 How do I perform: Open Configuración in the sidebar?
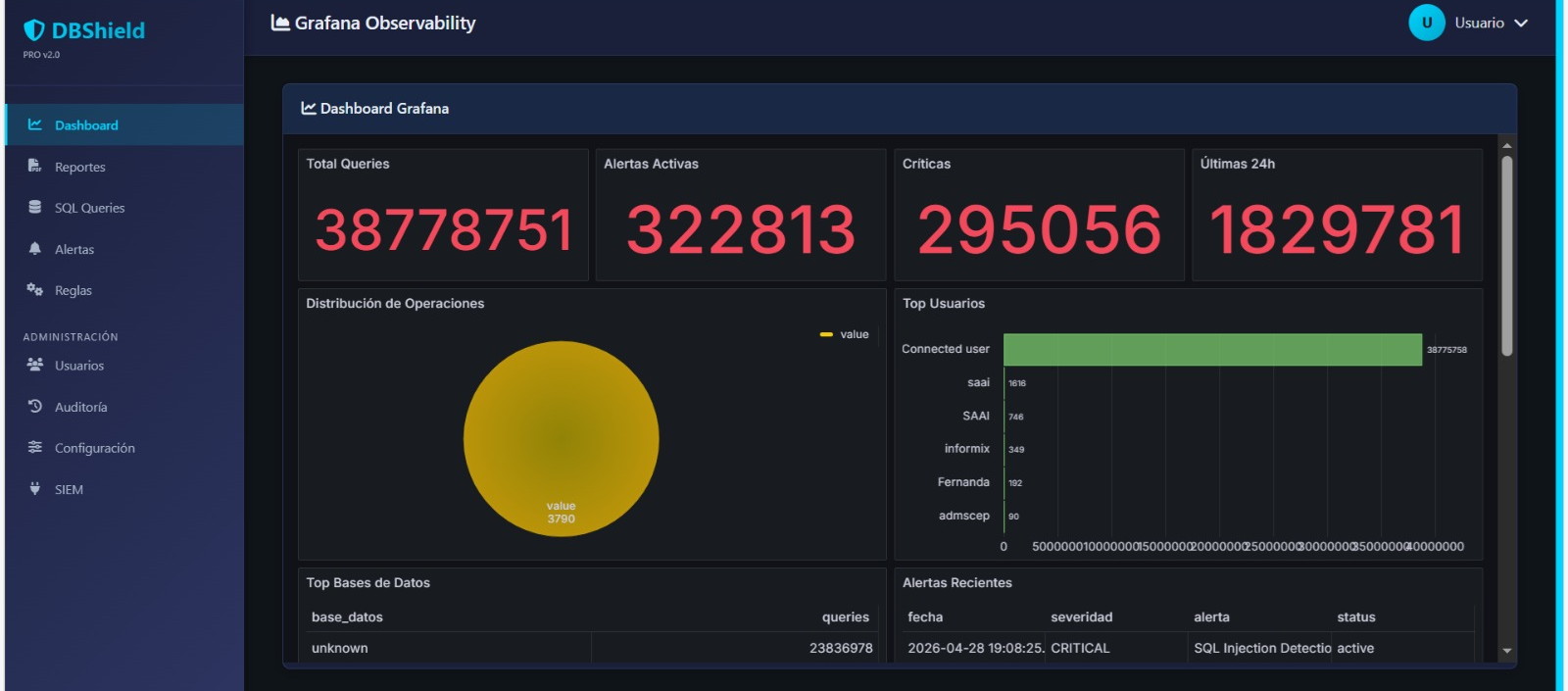tap(124, 448)
